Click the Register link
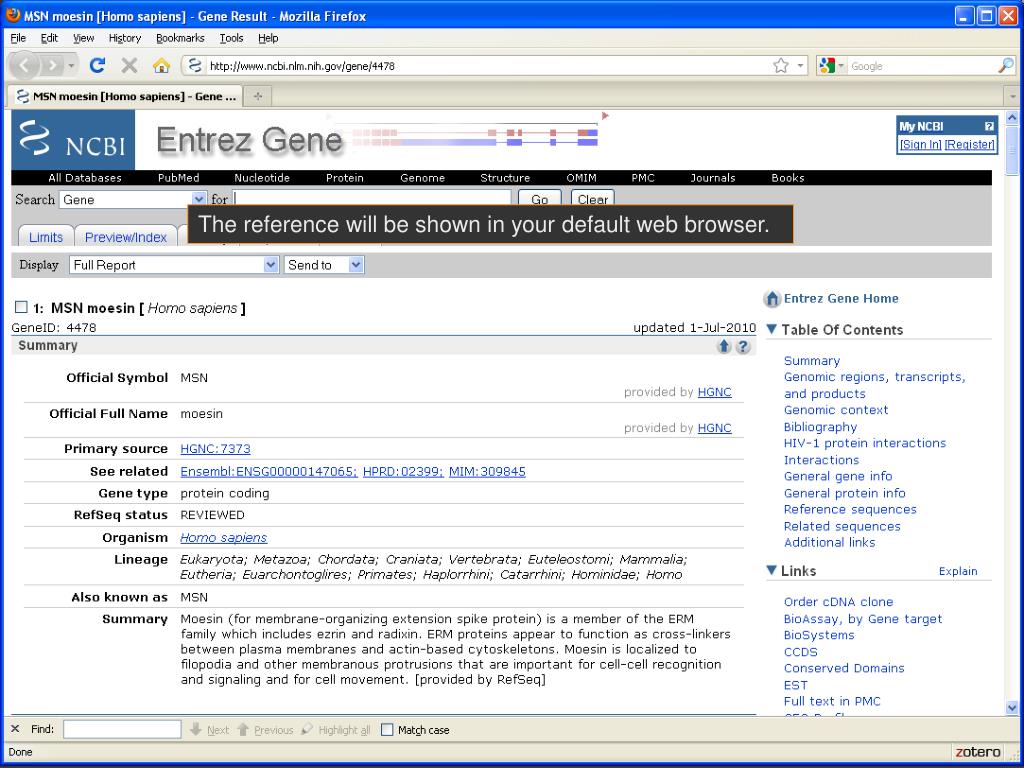1024x768 pixels. click(x=970, y=144)
